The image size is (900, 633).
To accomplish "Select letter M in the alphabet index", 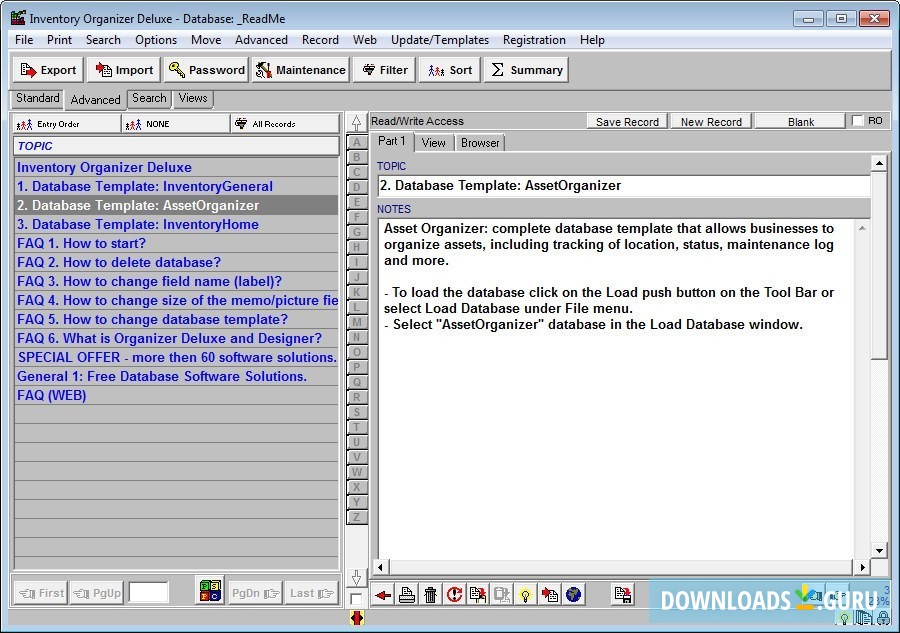I will [x=357, y=322].
